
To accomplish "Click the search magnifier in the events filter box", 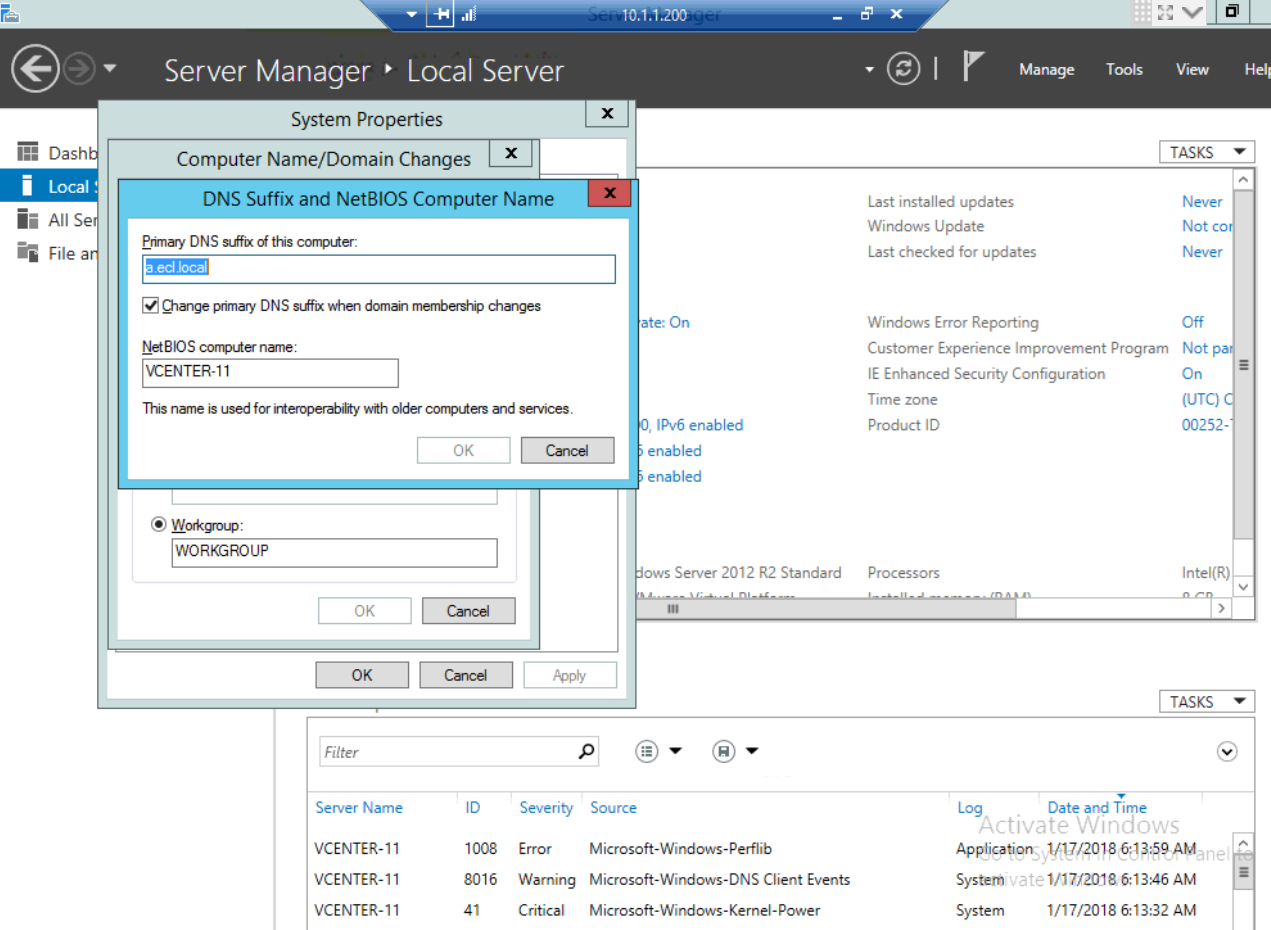I will tap(587, 750).
